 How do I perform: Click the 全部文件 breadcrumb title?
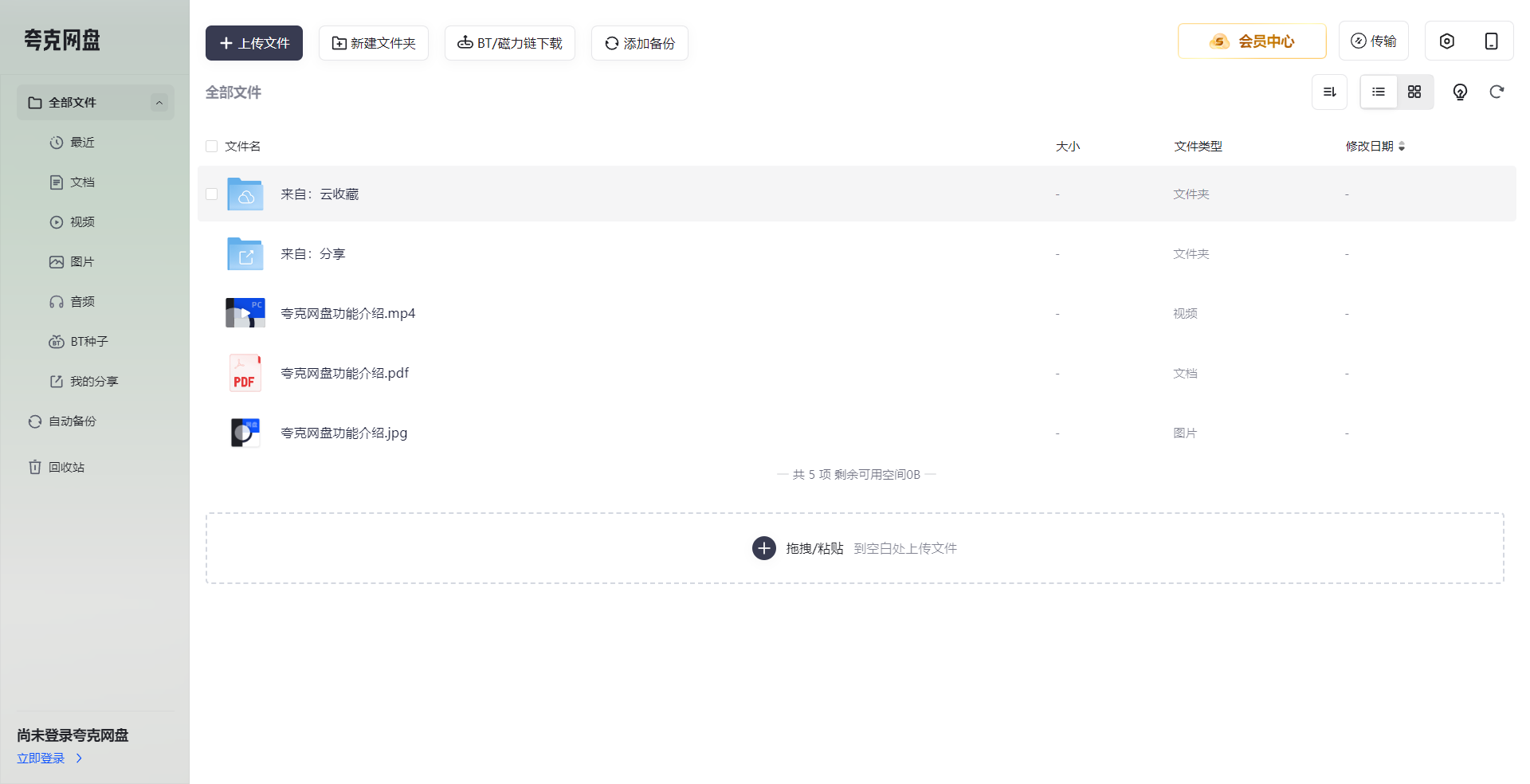233,92
